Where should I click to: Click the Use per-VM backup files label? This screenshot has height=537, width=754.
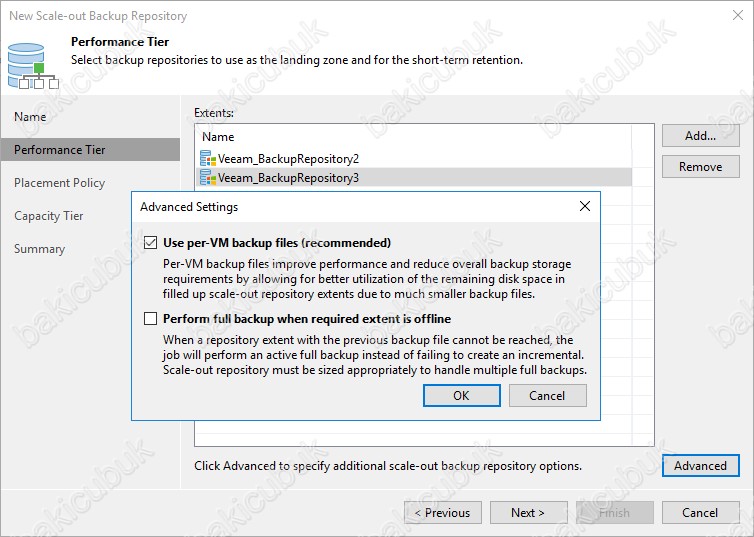point(277,243)
